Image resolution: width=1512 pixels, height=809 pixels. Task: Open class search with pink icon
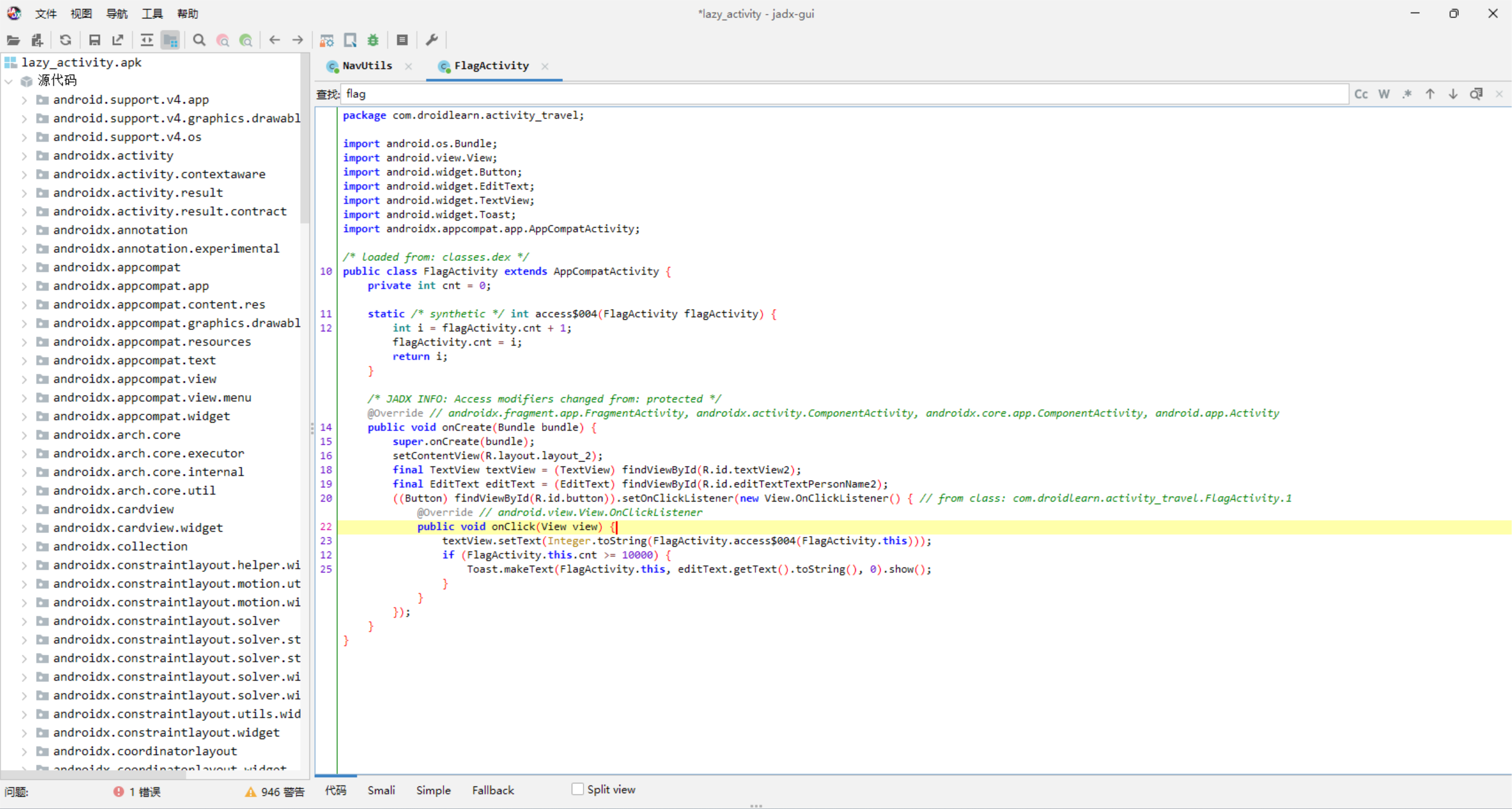(x=223, y=40)
